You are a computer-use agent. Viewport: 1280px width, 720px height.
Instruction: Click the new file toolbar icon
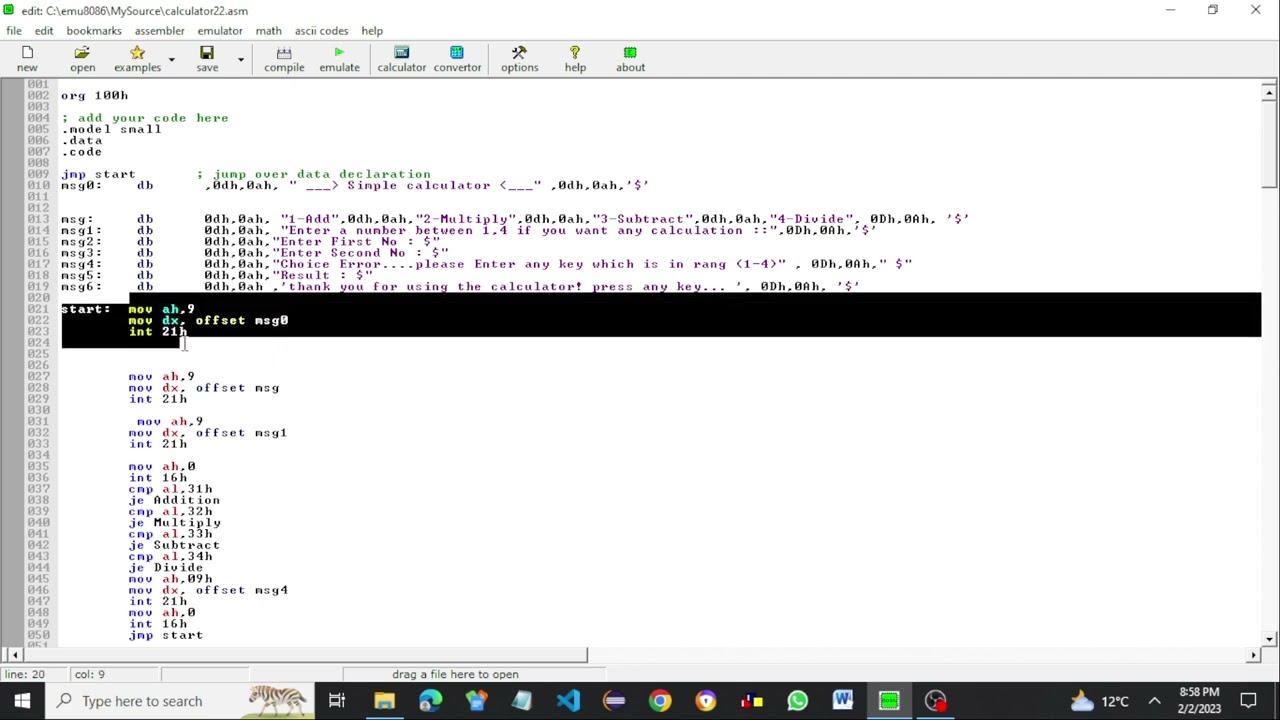[x=27, y=58]
